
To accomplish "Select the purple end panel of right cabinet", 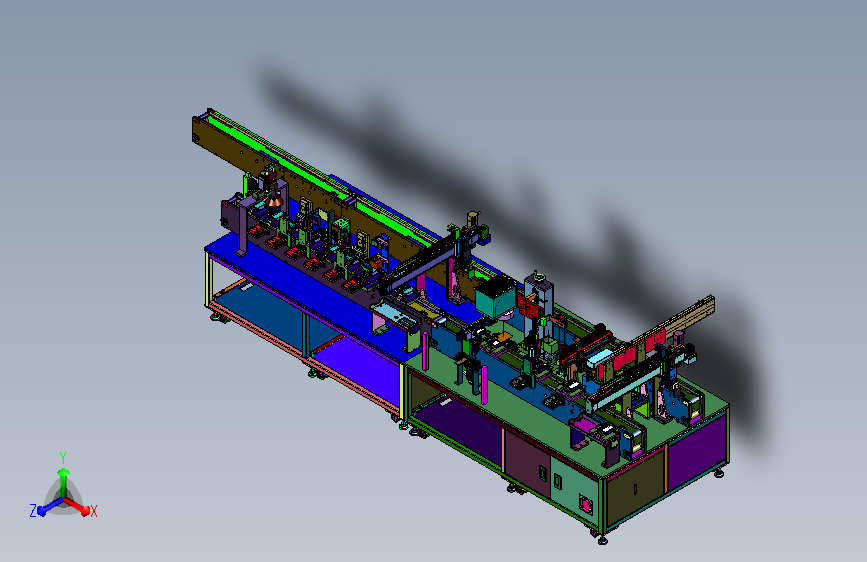I will 697,454.
